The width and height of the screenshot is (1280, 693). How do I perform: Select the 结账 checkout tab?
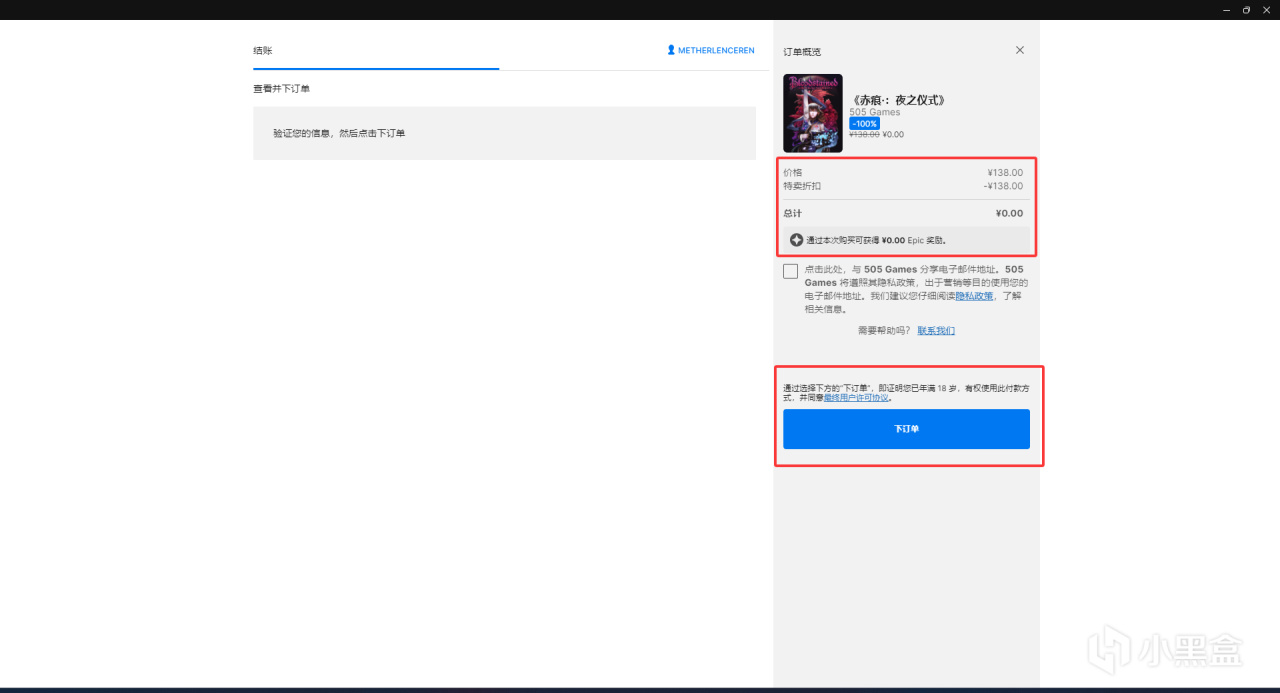click(x=263, y=50)
